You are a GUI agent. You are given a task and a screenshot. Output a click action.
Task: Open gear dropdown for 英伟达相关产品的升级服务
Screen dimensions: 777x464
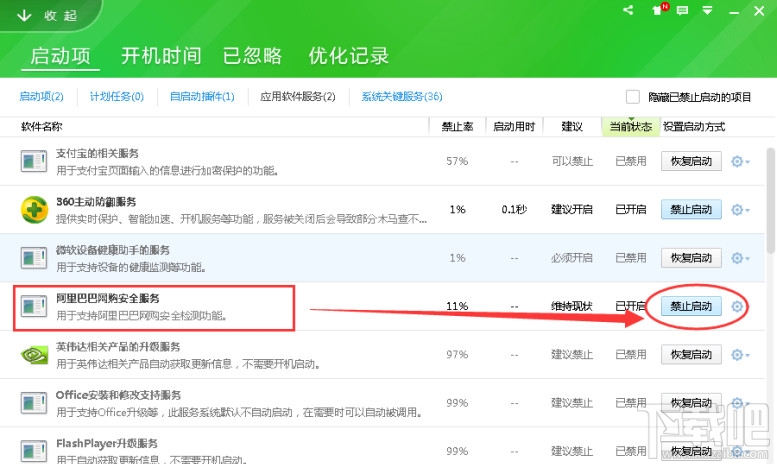point(740,354)
